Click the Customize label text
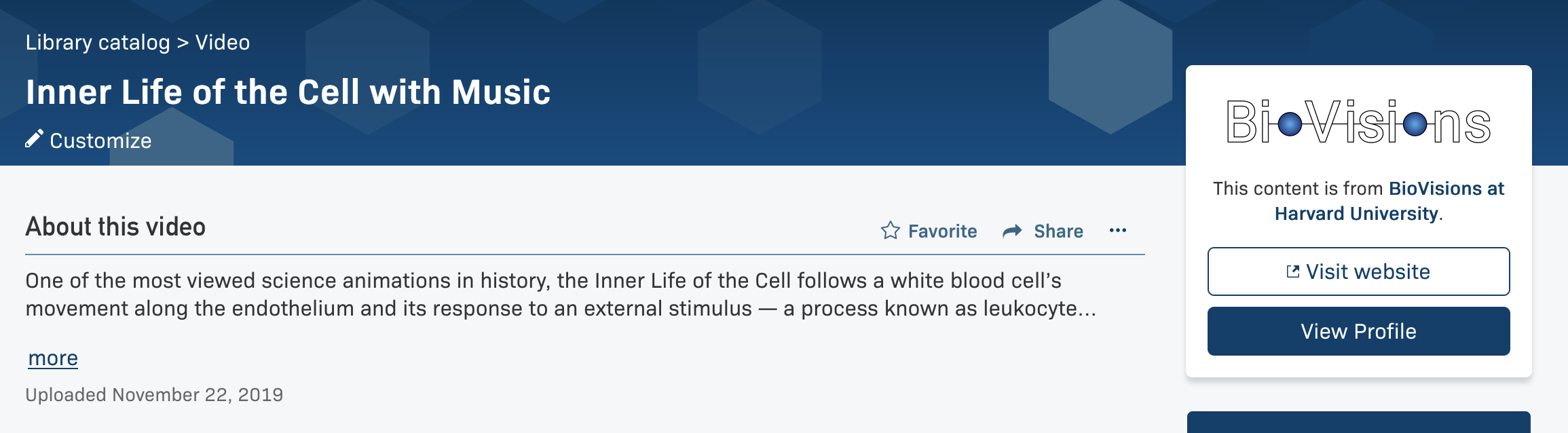1568x433 pixels. click(x=100, y=140)
